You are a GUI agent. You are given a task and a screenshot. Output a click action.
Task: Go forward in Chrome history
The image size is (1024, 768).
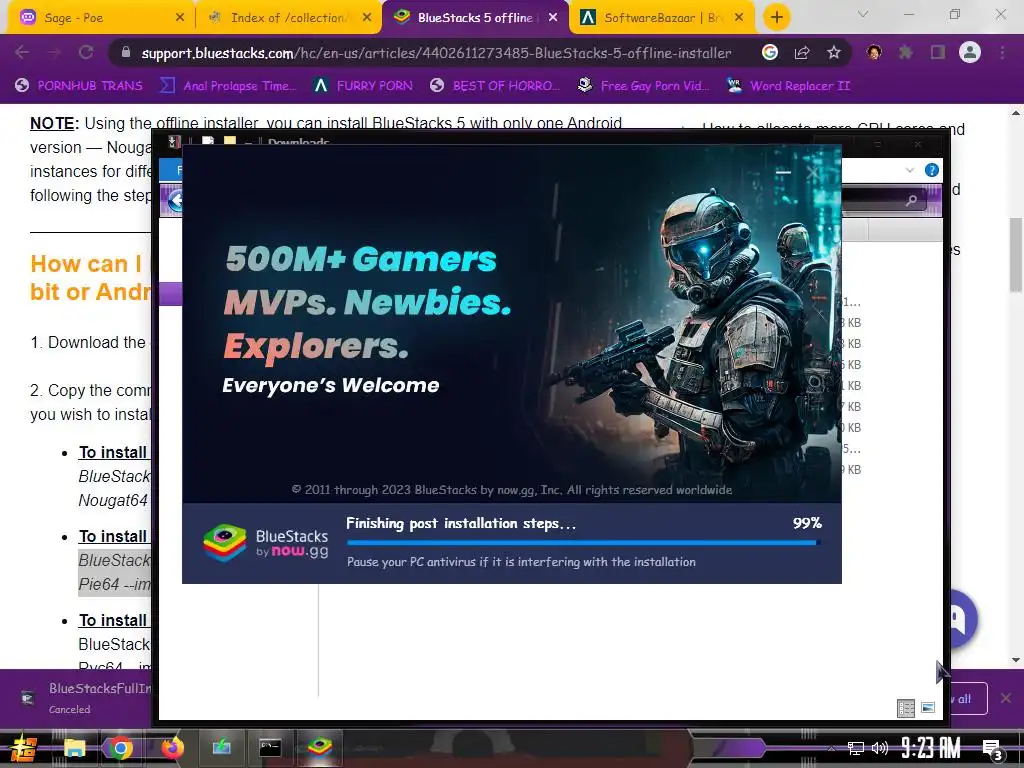(x=54, y=52)
